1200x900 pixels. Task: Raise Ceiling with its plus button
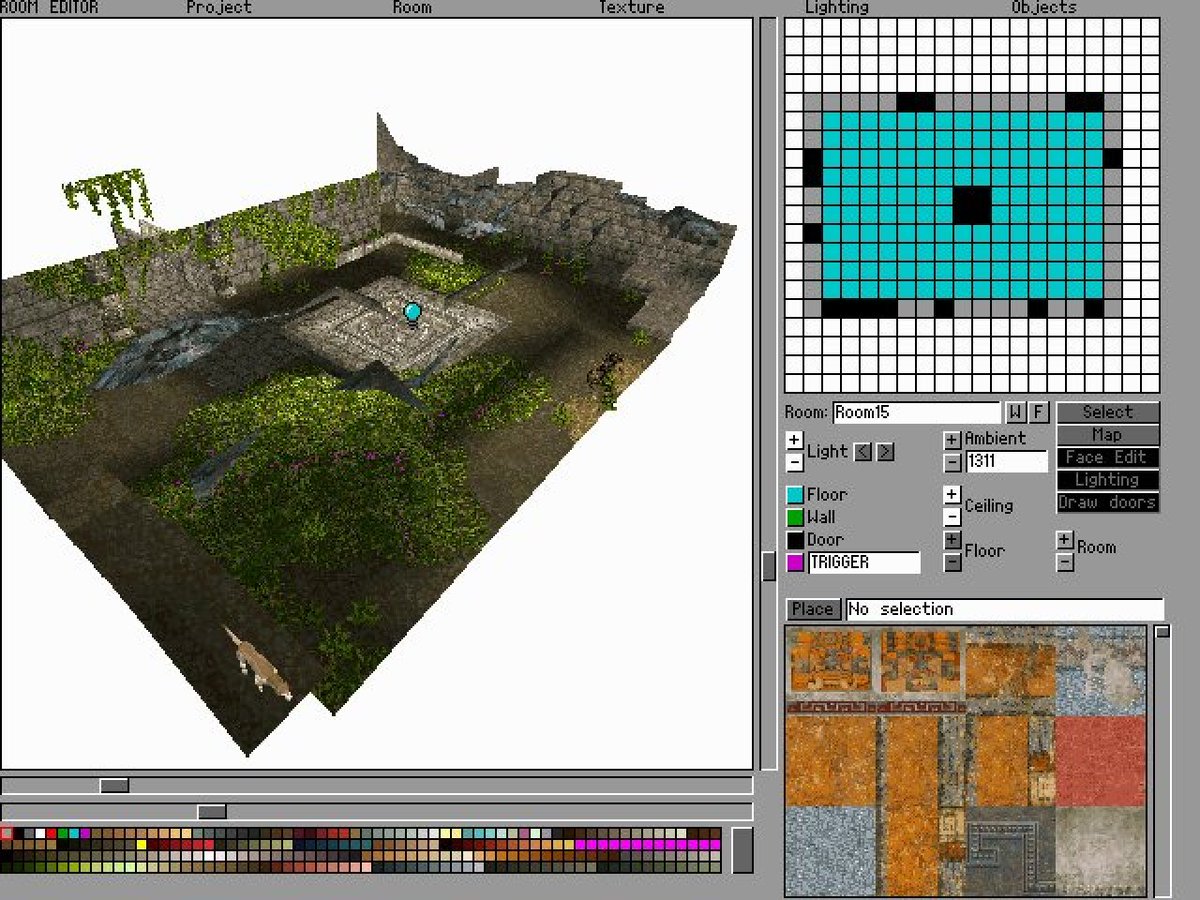(952, 495)
